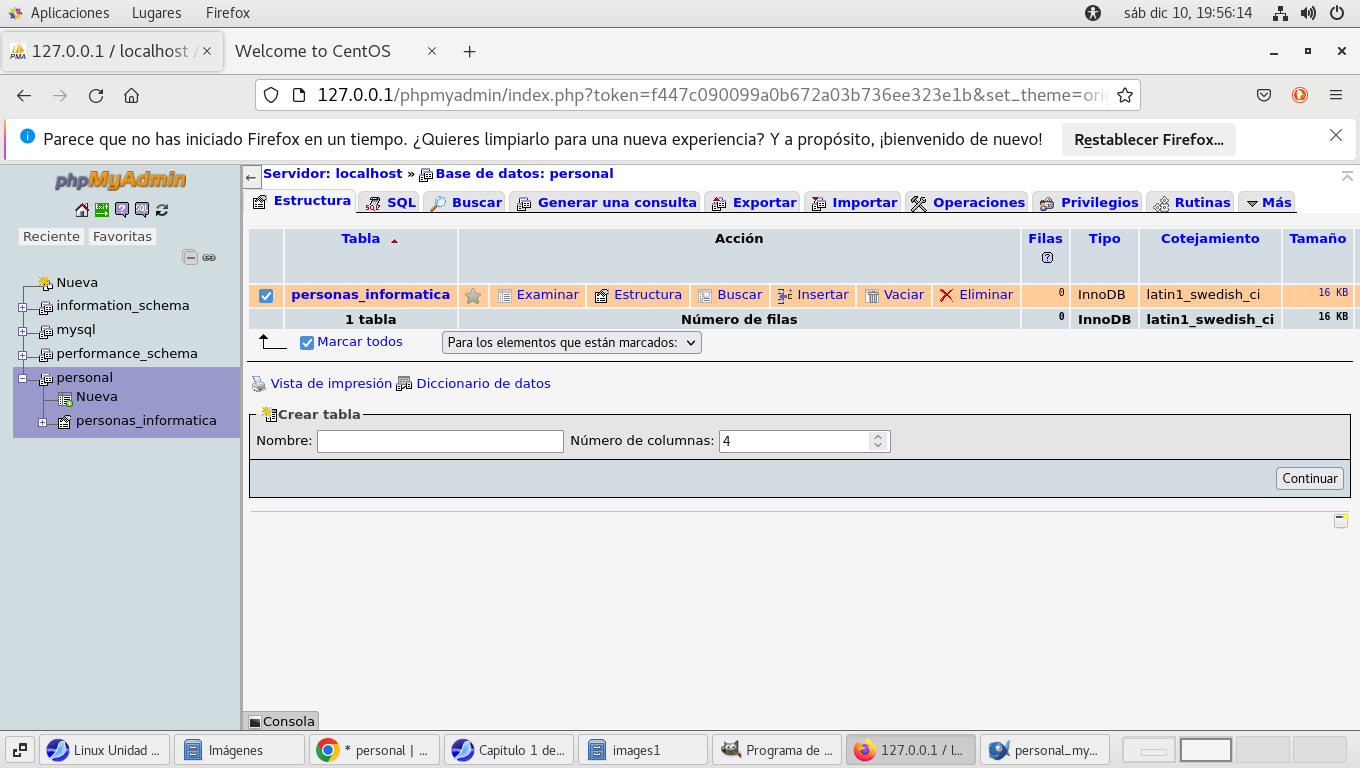The width and height of the screenshot is (1360, 768).
Task: Click the collapse all tree icon
Action: point(190,257)
